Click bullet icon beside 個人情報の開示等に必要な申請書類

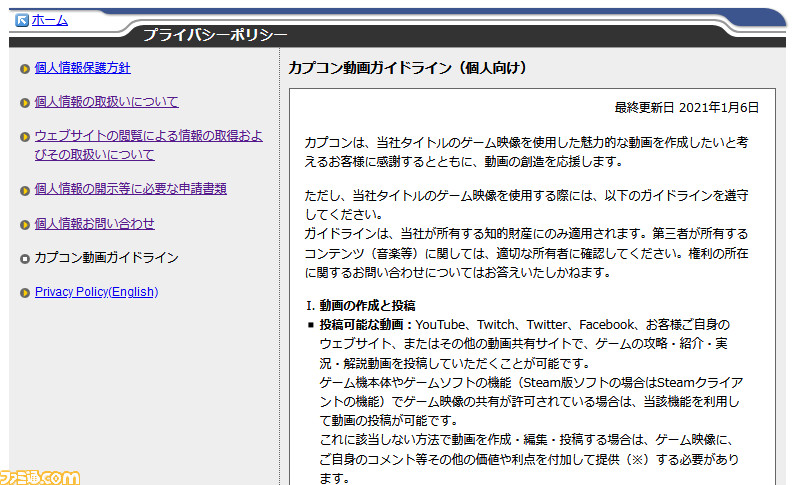pos(24,190)
